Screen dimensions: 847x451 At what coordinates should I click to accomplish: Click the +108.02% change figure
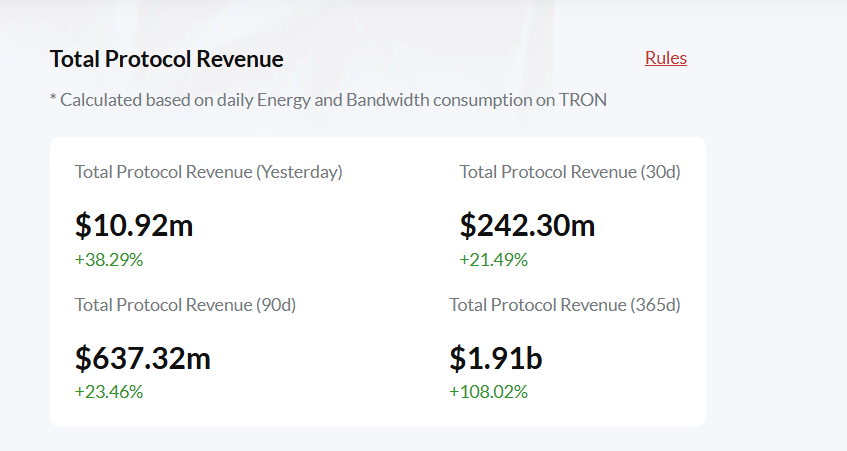[x=488, y=392]
